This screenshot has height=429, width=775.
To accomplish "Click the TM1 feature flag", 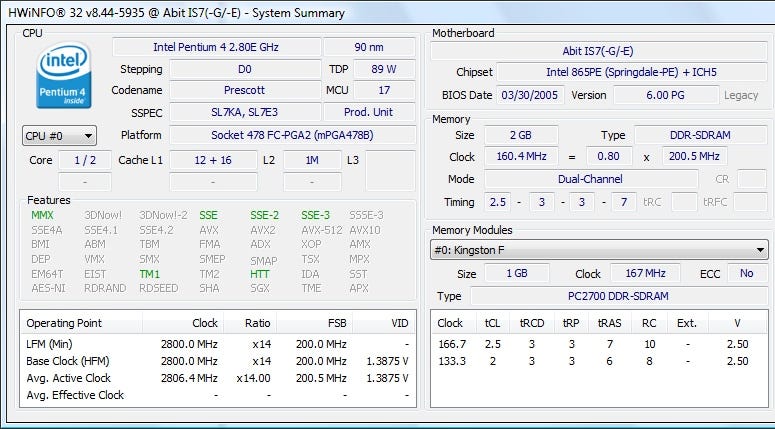I will pos(149,274).
